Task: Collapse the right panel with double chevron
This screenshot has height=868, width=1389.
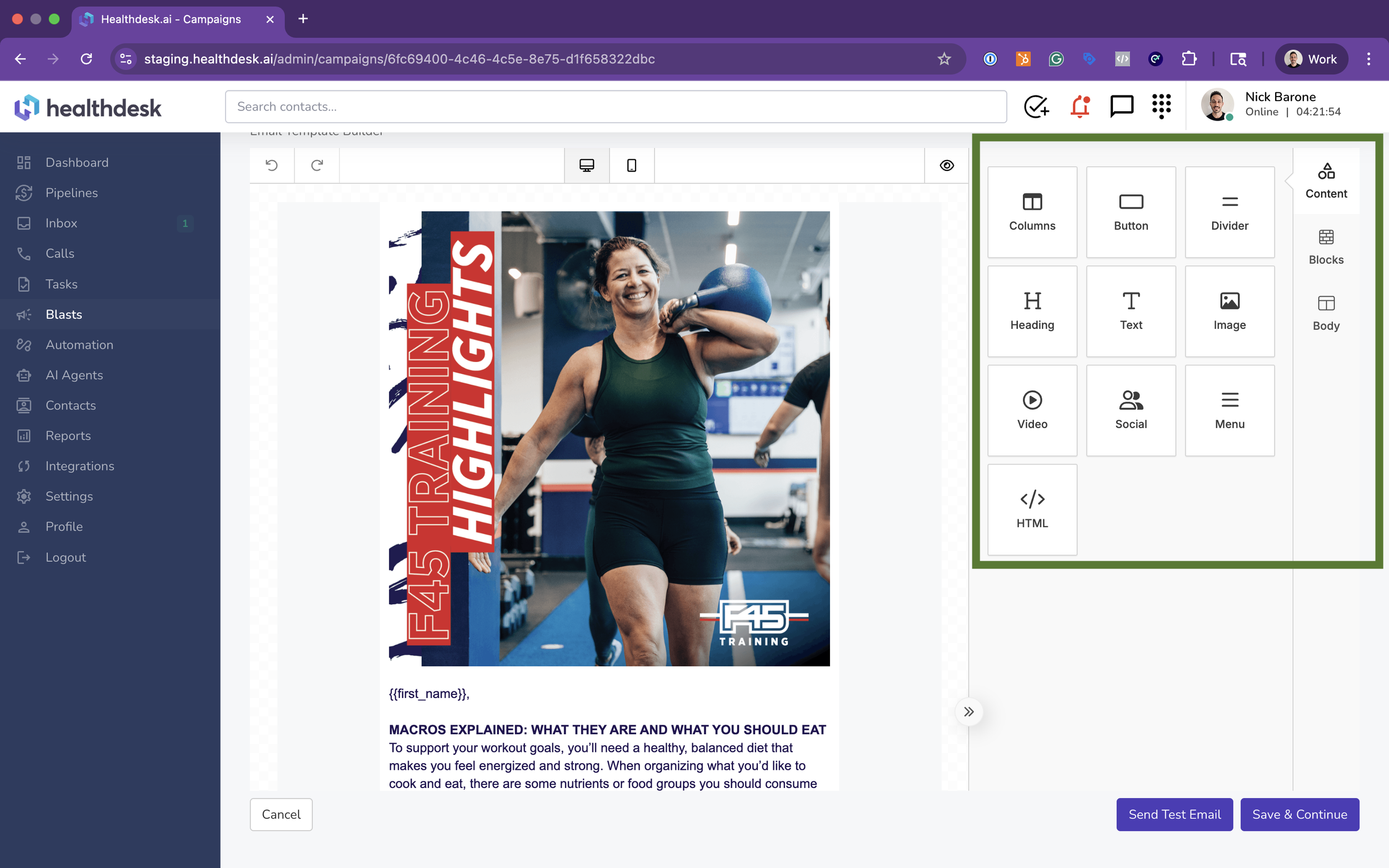Action: point(968,712)
